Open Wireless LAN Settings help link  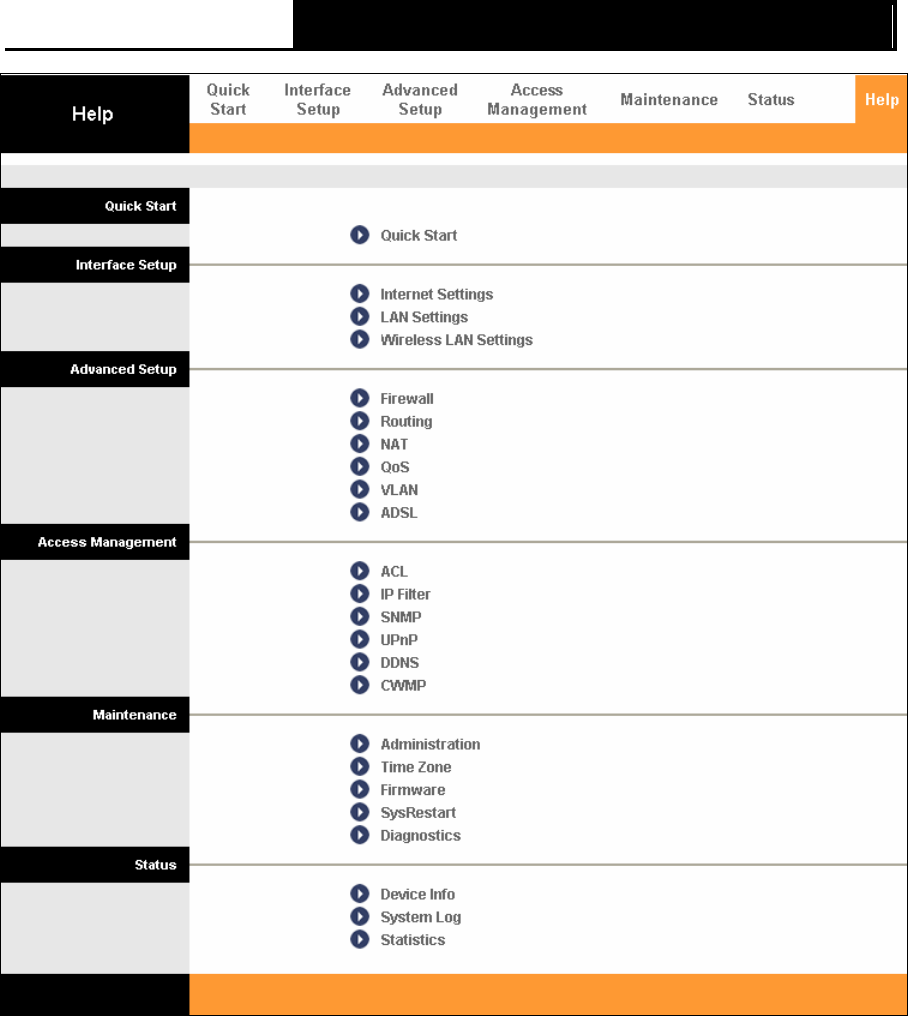[x=456, y=340]
